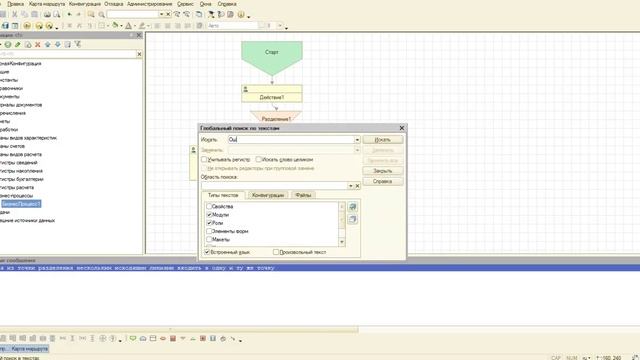
Task: Uncheck the Модули text type
Action: [209, 215]
